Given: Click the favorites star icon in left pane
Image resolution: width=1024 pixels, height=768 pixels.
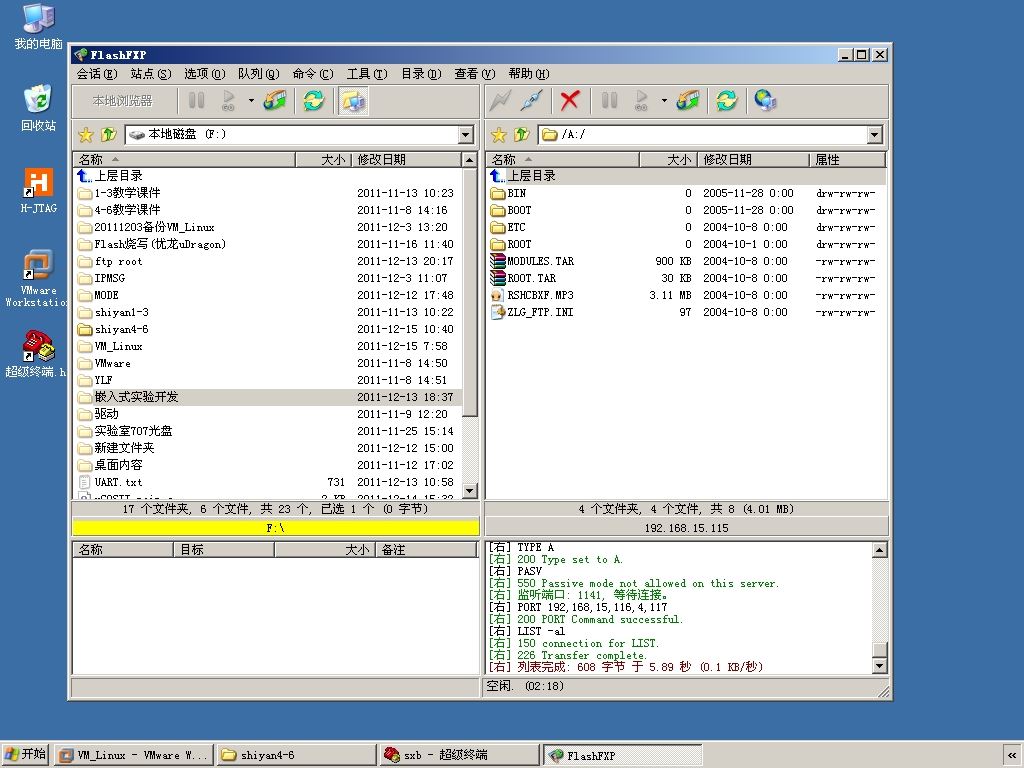Looking at the screenshot, I should [x=86, y=135].
